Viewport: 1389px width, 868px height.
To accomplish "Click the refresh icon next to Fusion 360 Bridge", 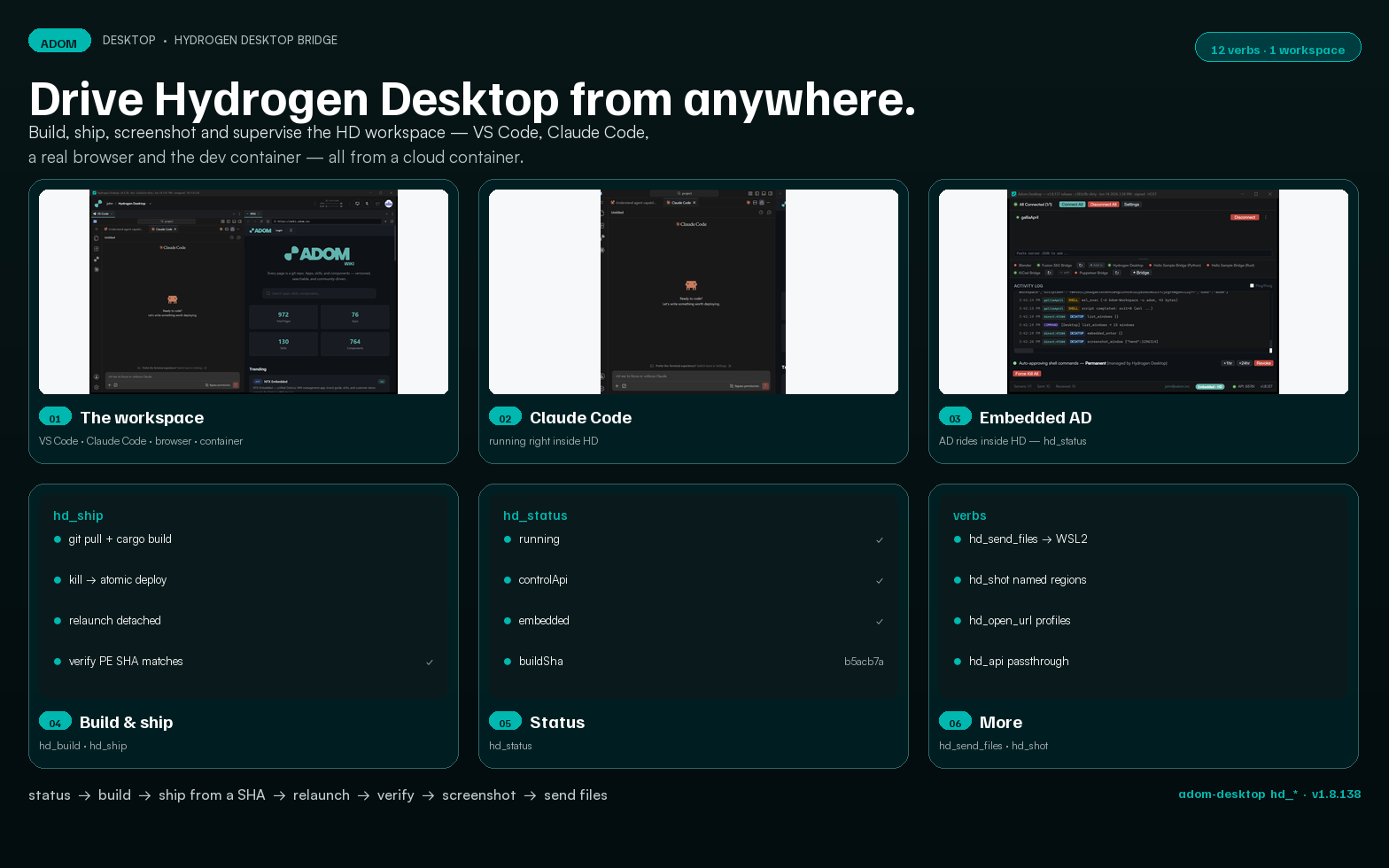I will pyautogui.click(x=1080, y=265).
